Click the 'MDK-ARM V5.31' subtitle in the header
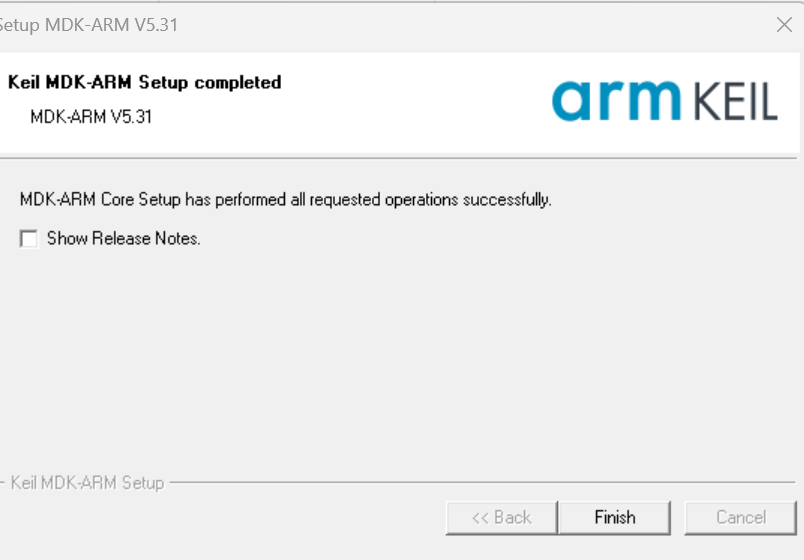This screenshot has width=804, height=560. tap(91, 116)
